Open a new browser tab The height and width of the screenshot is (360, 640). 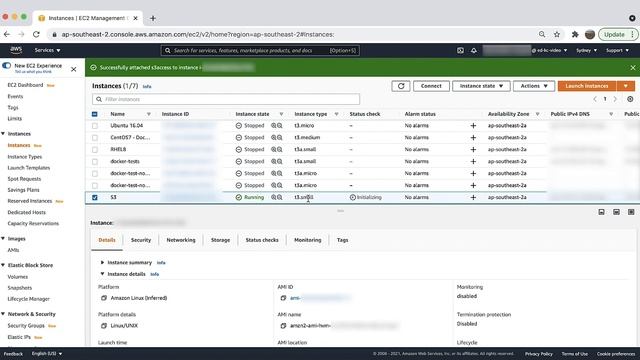coord(153,18)
